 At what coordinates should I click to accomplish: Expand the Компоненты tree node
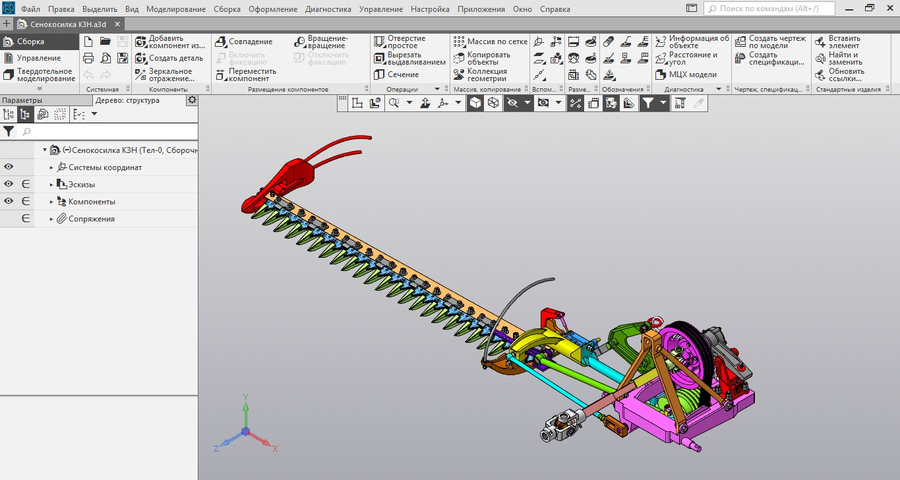(52, 201)
